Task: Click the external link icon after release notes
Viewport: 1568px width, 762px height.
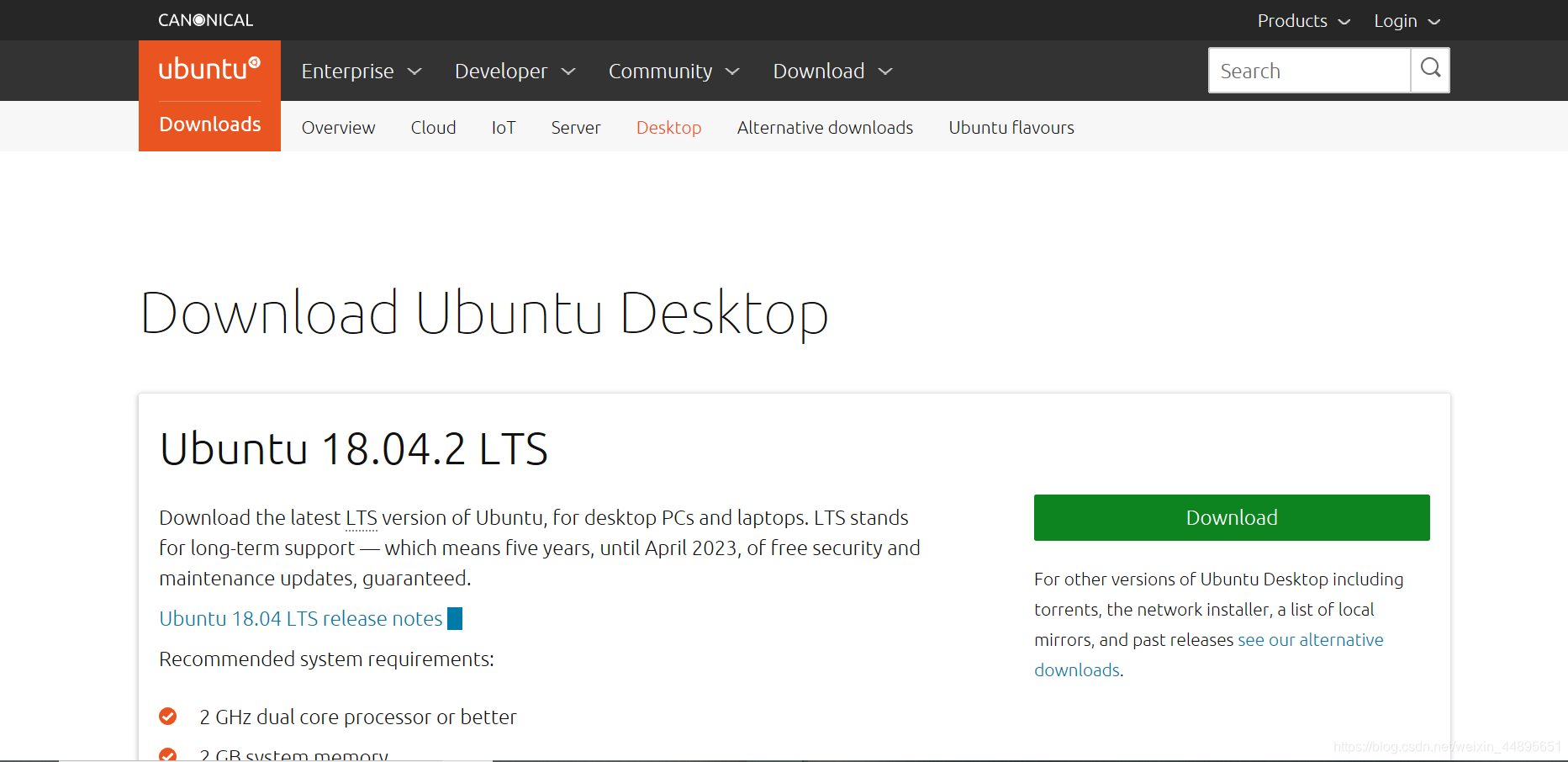Action: pos(455,618)
